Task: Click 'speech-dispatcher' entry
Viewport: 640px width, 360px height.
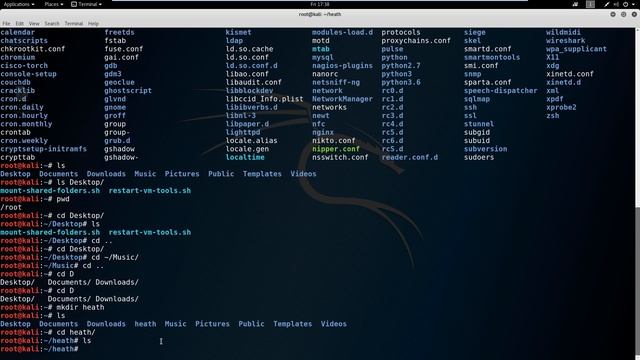Action: point(500,91)
